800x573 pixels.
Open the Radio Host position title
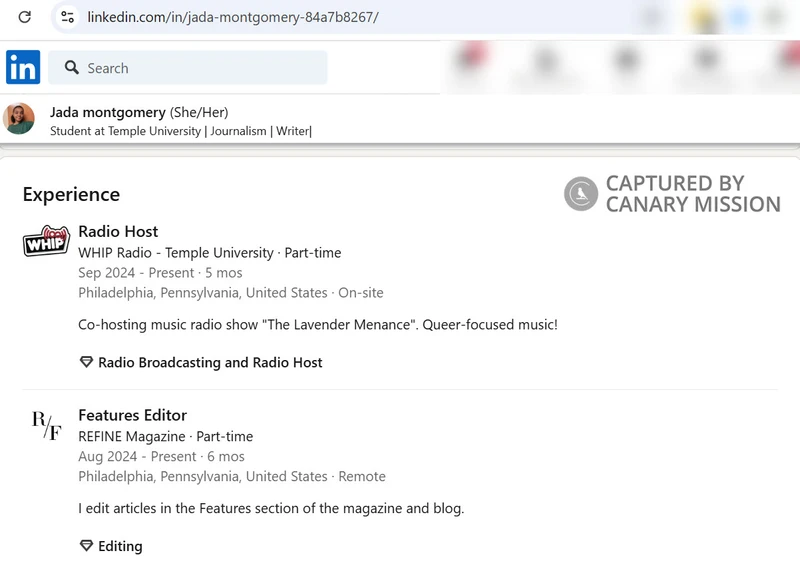click(x=118, y=231)
